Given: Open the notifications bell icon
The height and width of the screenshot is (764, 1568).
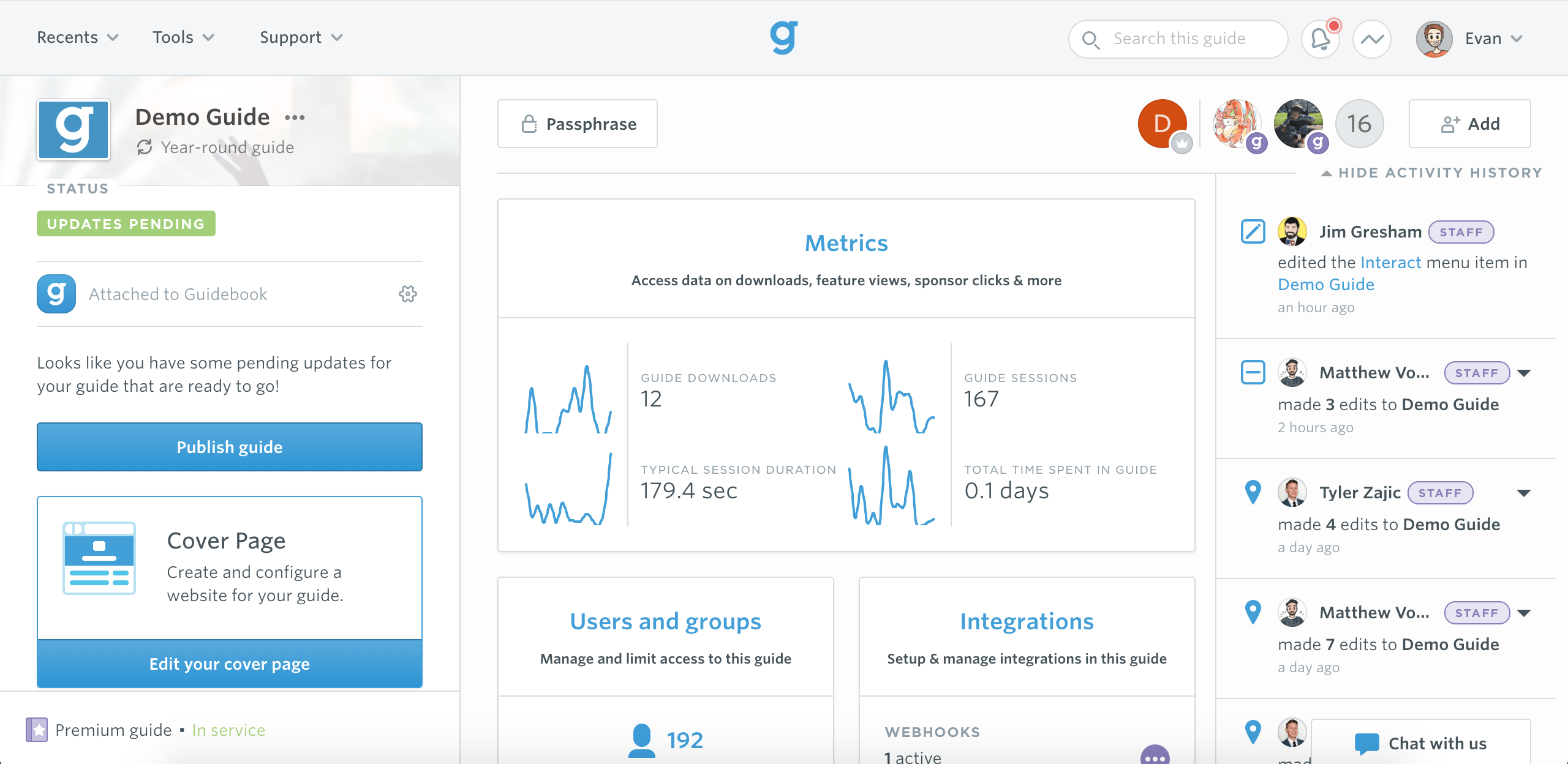Looking at the screenshot, I should click(1320, 39).
